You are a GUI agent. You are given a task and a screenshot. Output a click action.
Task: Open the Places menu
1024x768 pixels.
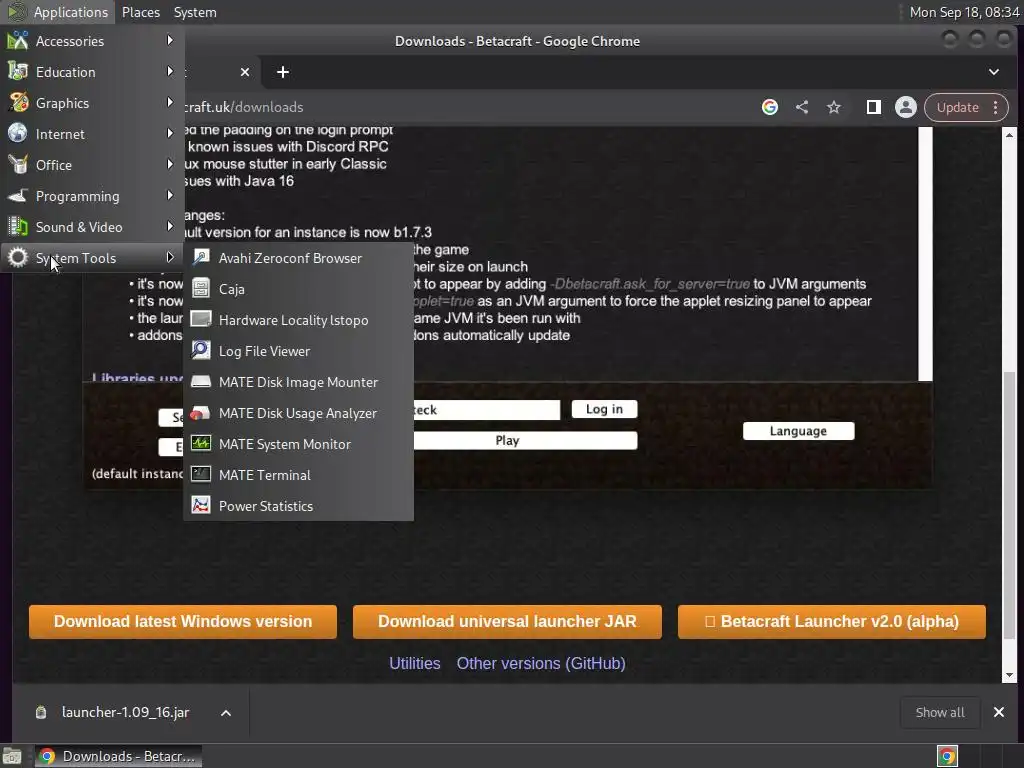(140, 12)
